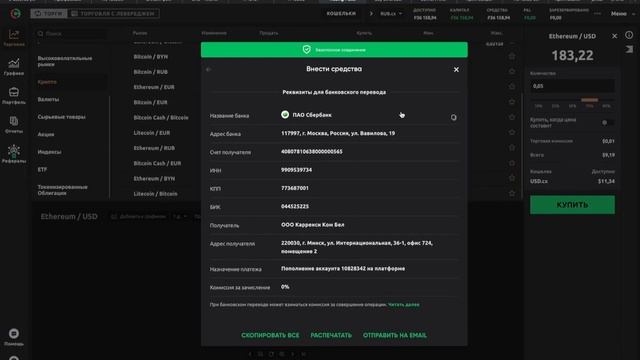640x360 pixels.
Task: Click the green КУПИТЬ button
Action: 572,204
